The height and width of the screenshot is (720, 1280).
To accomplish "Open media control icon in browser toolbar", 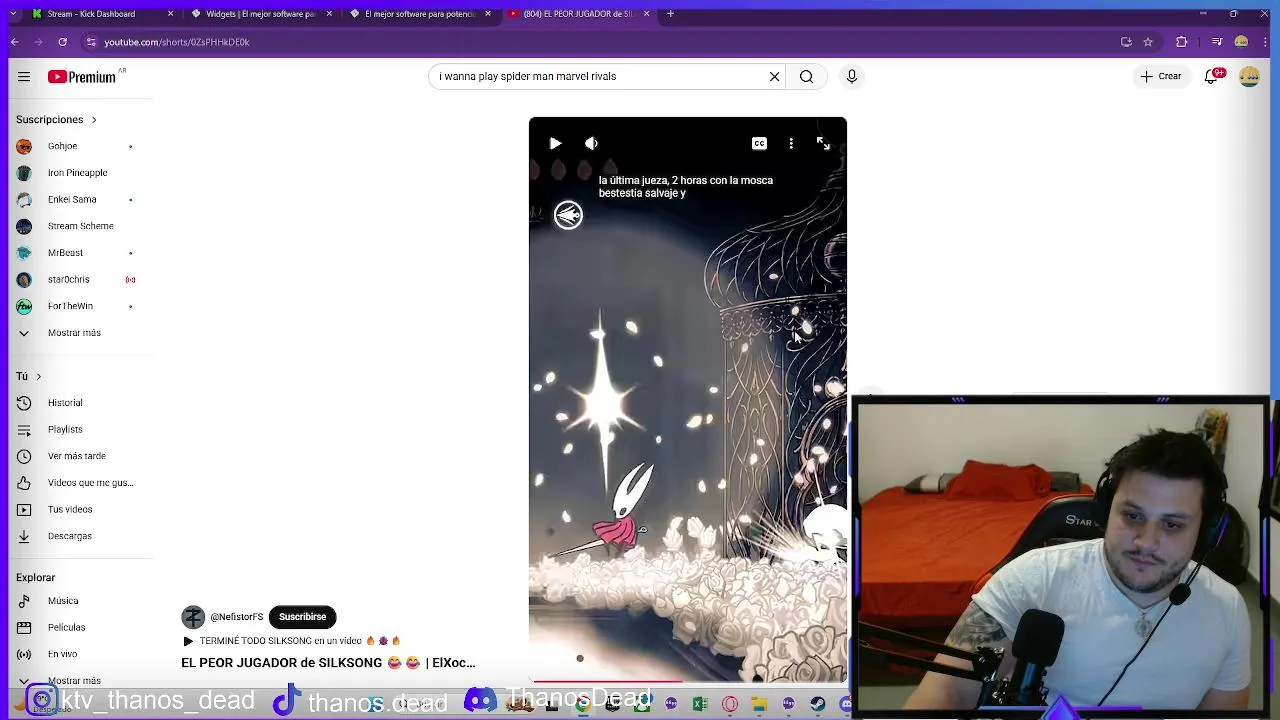I will pos(1217,42).
